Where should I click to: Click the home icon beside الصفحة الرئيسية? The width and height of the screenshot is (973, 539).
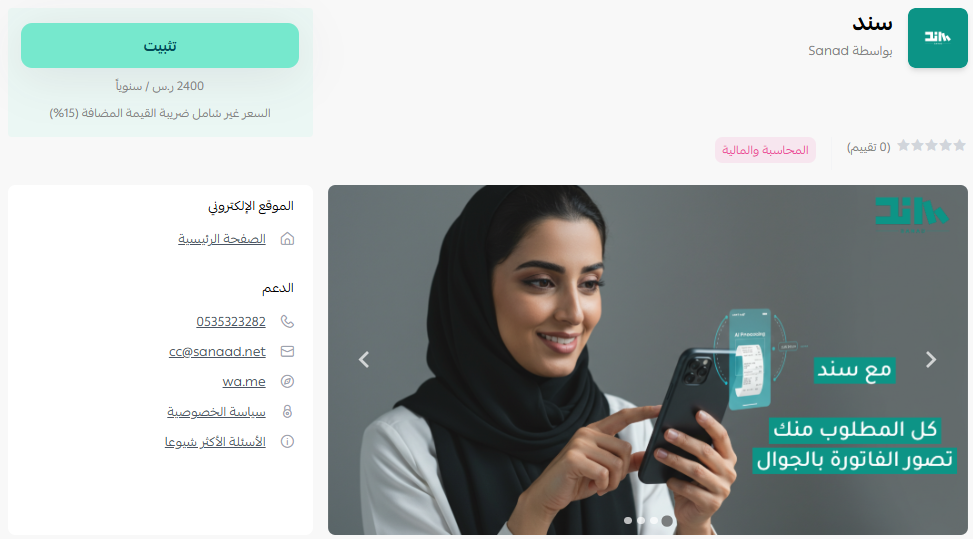[287, 239]
